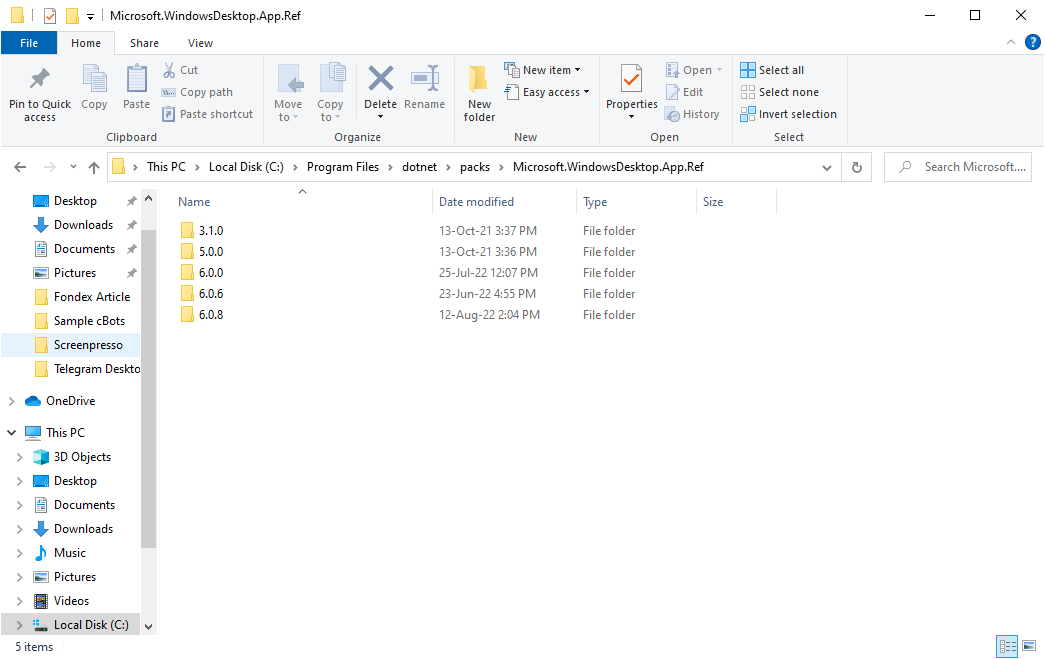The width and height of the screenshot is (1045, 659).
Task: Click Invert selection
Action: click(x=788, y=114)
